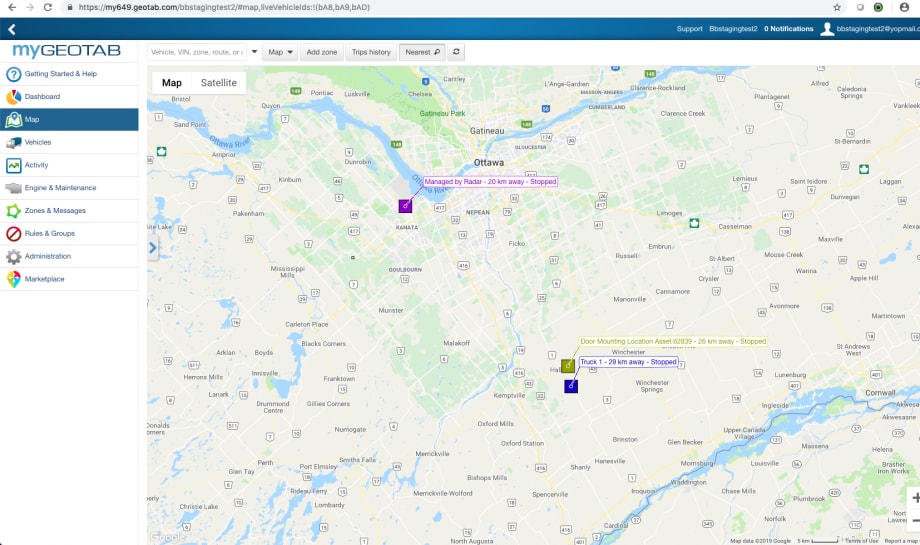The width and height of the screenshot is (920, 545).
Task: Click the Door Mounting Location Asset label
Action: point(673,341)
